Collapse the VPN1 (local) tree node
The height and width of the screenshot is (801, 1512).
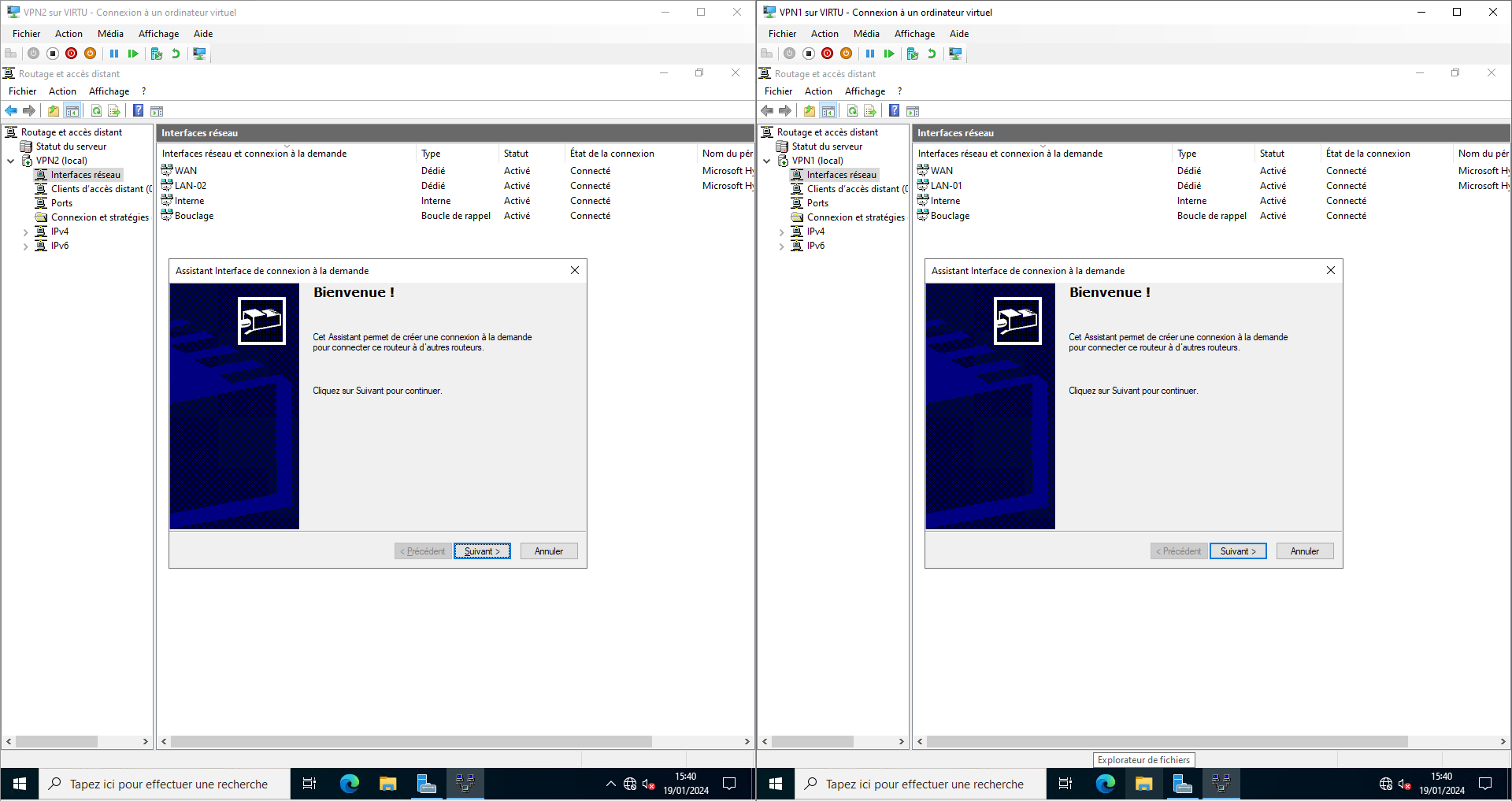point(767,161)
